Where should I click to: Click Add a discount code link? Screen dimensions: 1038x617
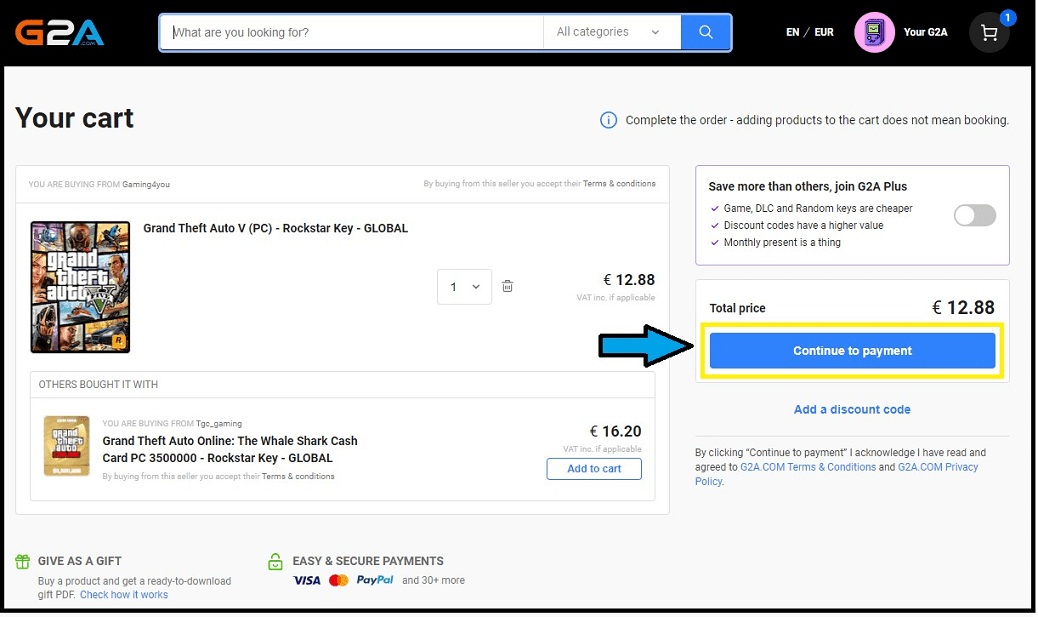[x=852, y=409]
